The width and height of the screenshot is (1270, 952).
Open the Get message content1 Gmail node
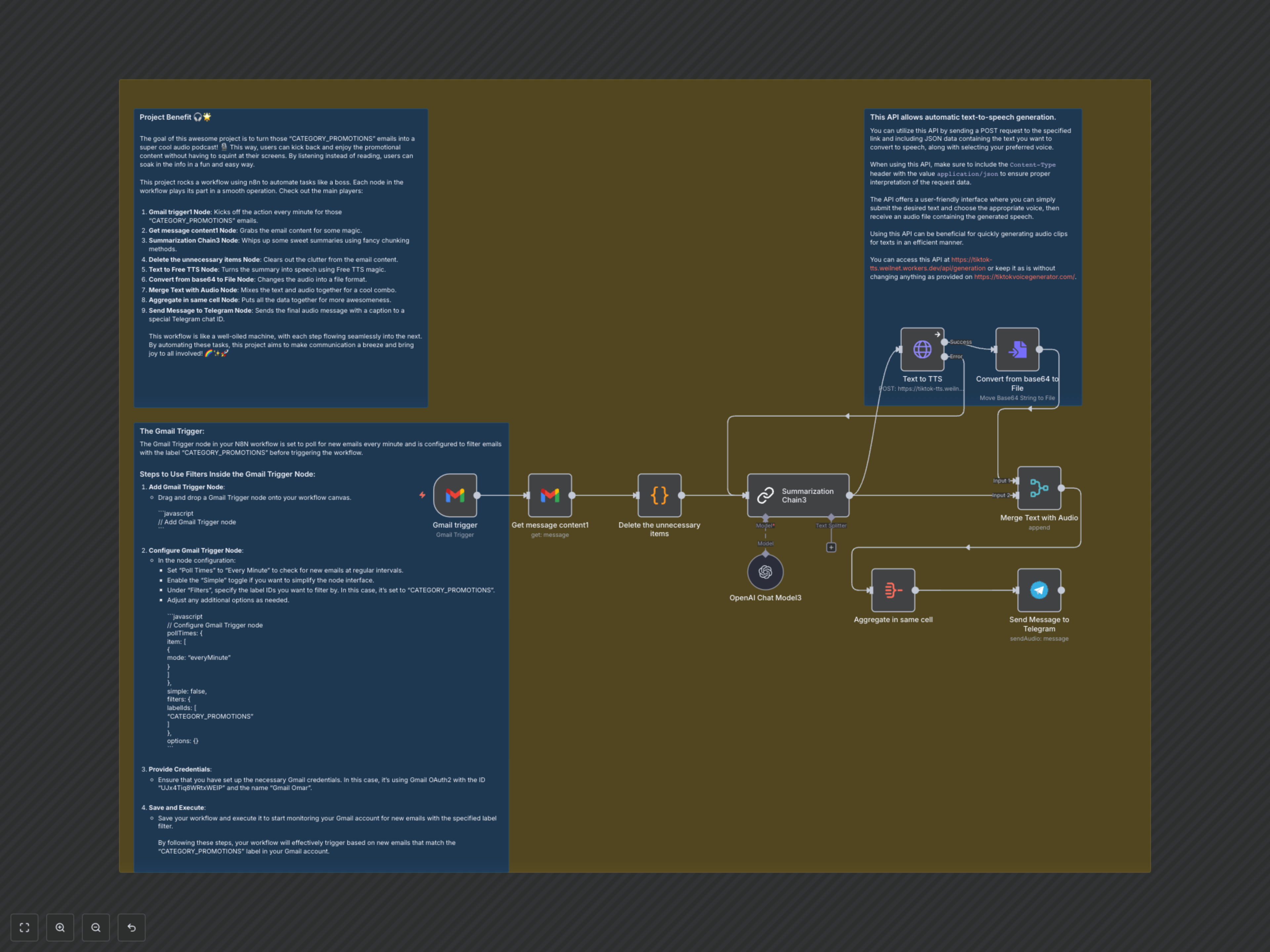point(549,495)
